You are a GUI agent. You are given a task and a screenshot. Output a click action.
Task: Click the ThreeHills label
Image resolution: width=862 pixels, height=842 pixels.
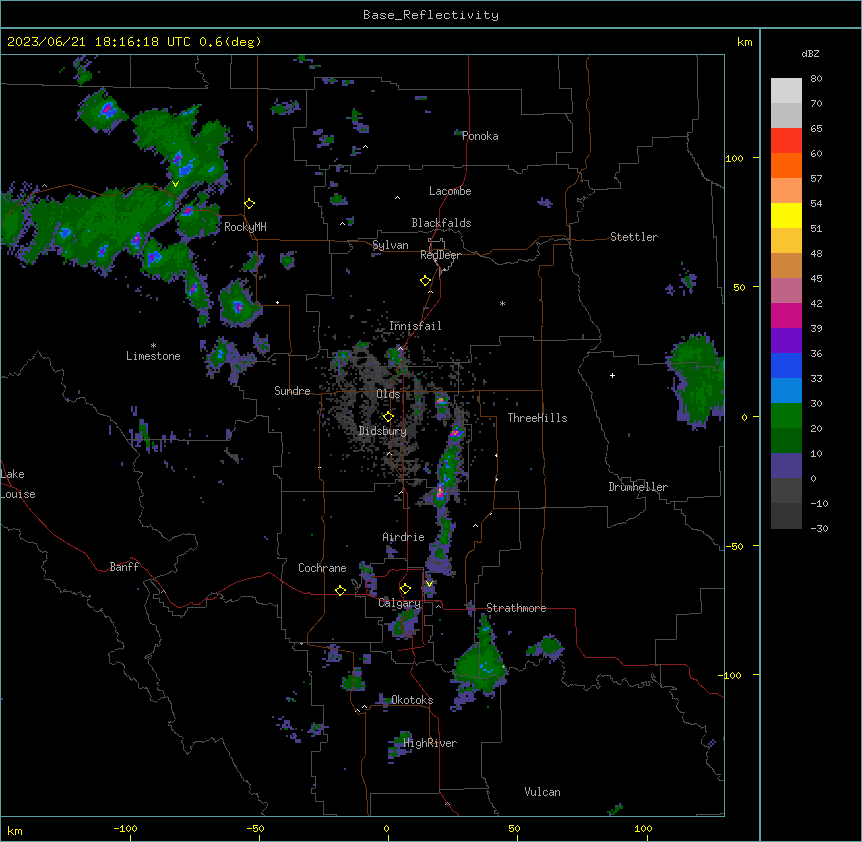click(x=537, y=418)
